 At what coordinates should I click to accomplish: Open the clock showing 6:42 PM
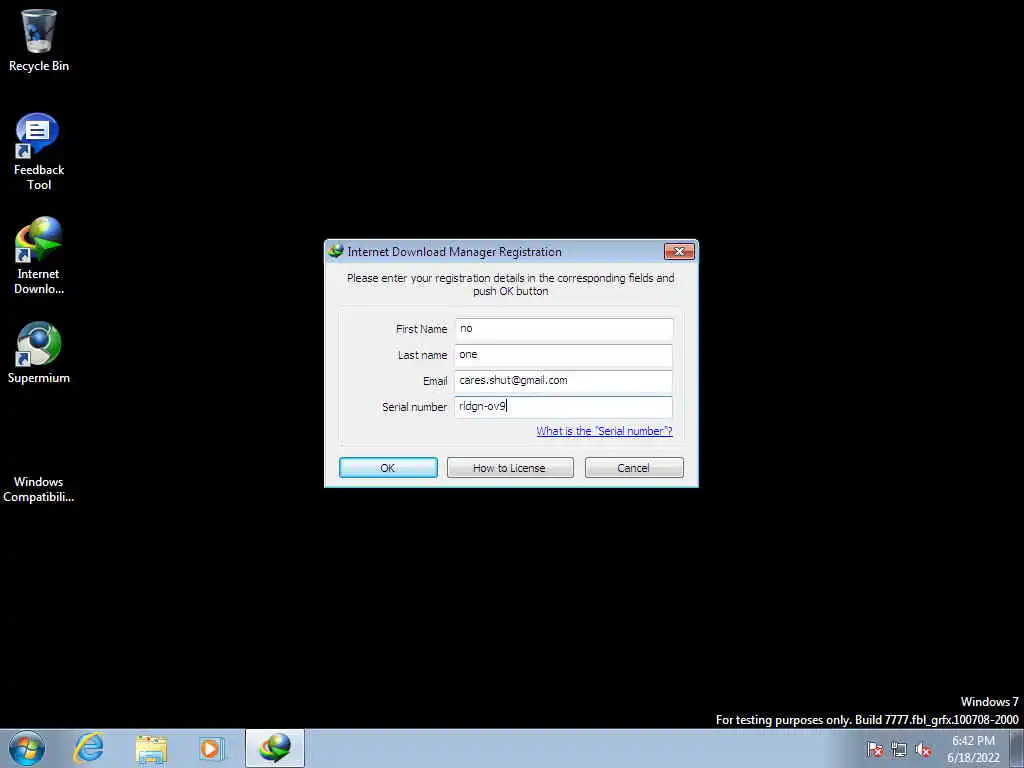coord(973,749)
